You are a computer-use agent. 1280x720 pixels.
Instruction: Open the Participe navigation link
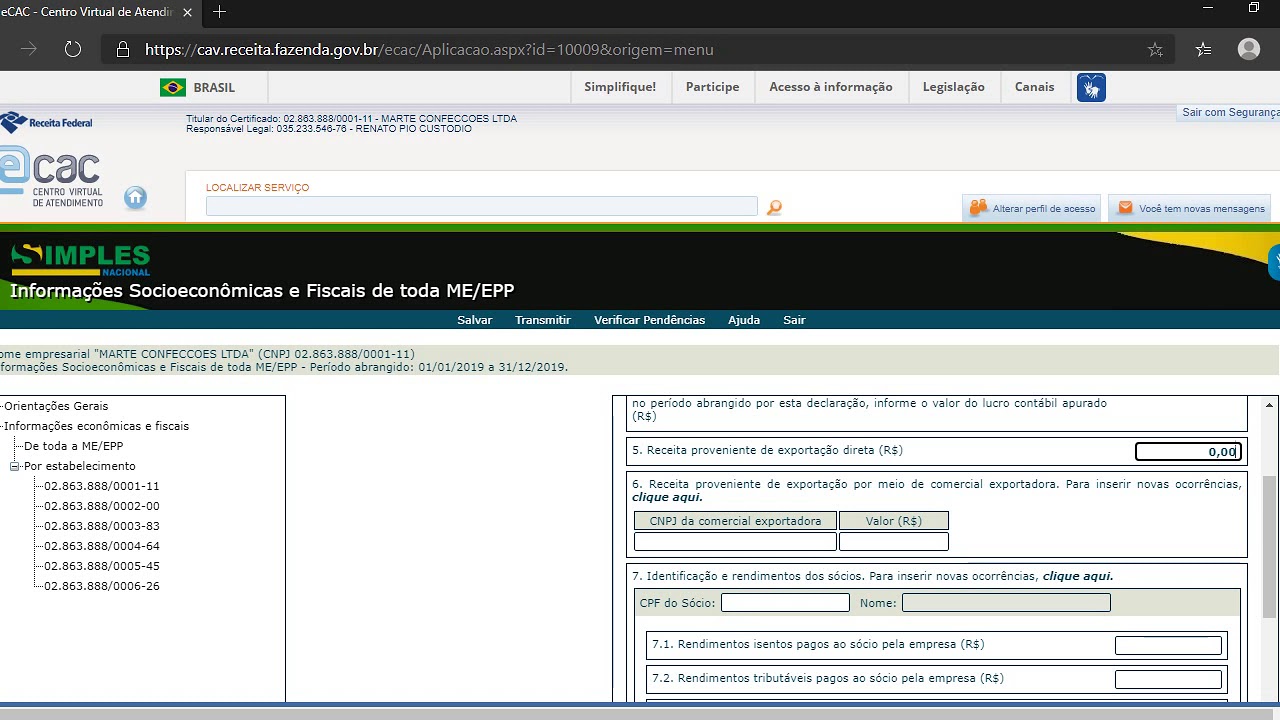pos(713,87)
